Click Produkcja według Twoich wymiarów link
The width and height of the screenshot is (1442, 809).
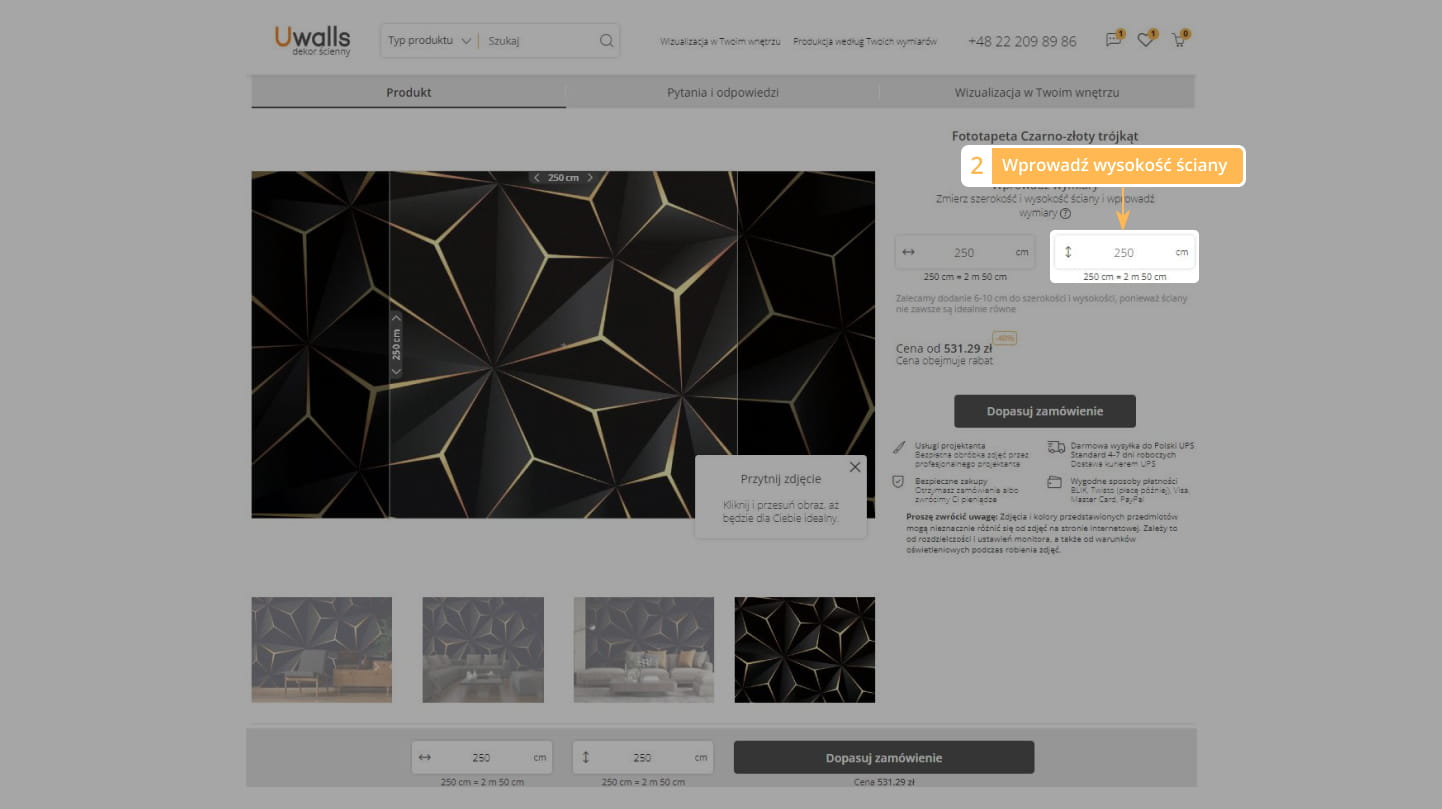tap(864, 42)
